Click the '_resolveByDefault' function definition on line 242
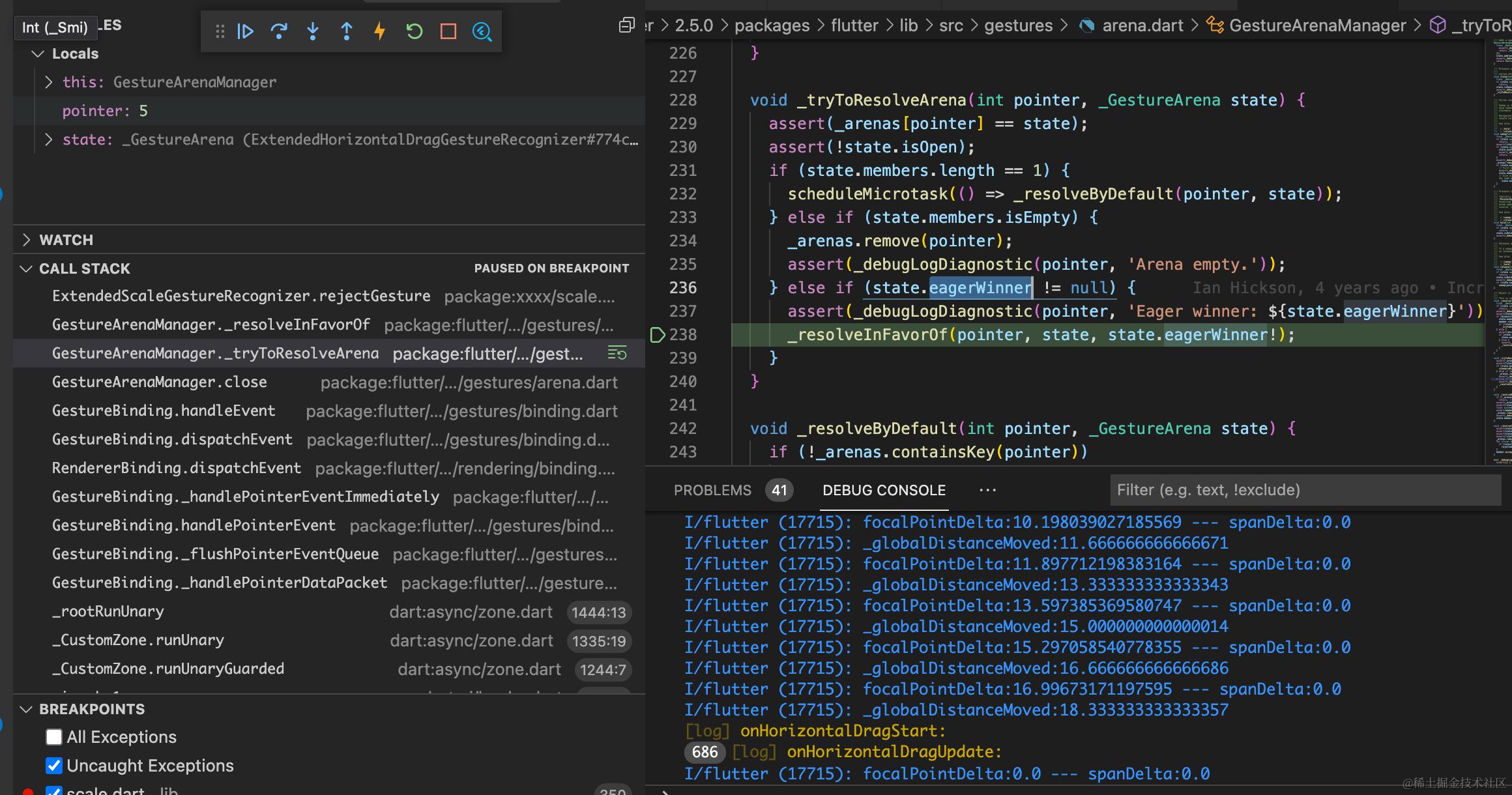The height and width of the screenshot is (795, 1512). coord(877,429)
